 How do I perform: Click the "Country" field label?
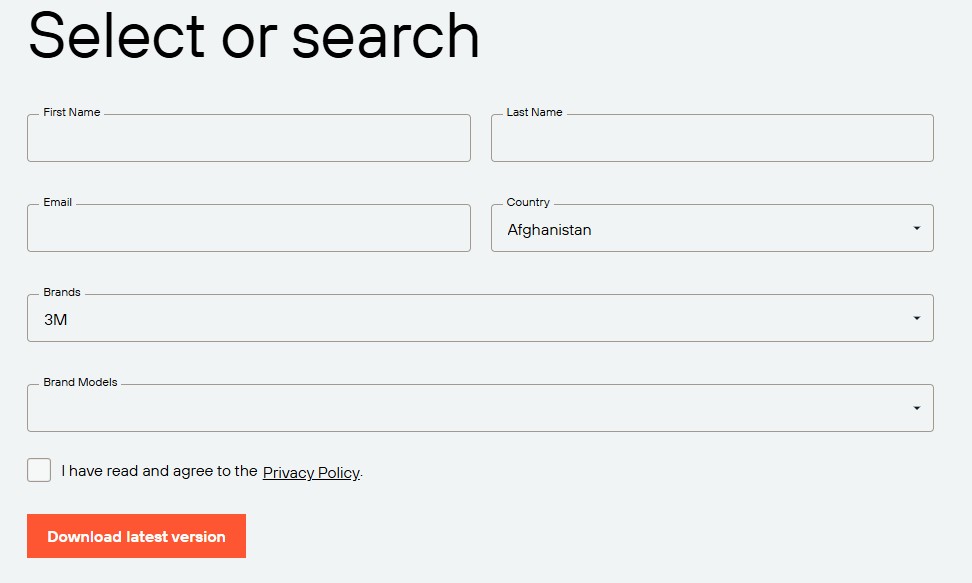[528, 202]
